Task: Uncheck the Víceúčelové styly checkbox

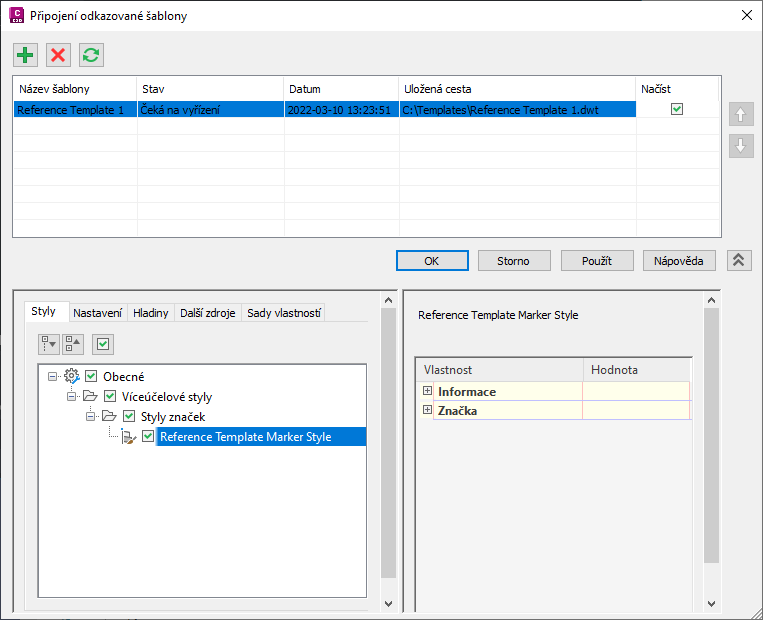Action: coord(110,396)
